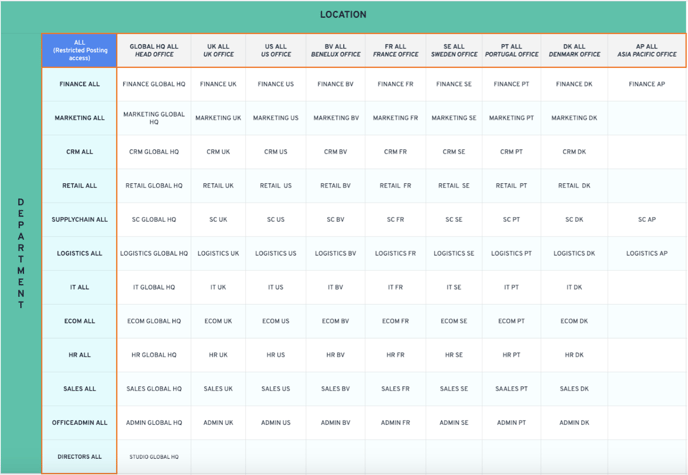Select the MARKETING UK cell

(218, 118)
